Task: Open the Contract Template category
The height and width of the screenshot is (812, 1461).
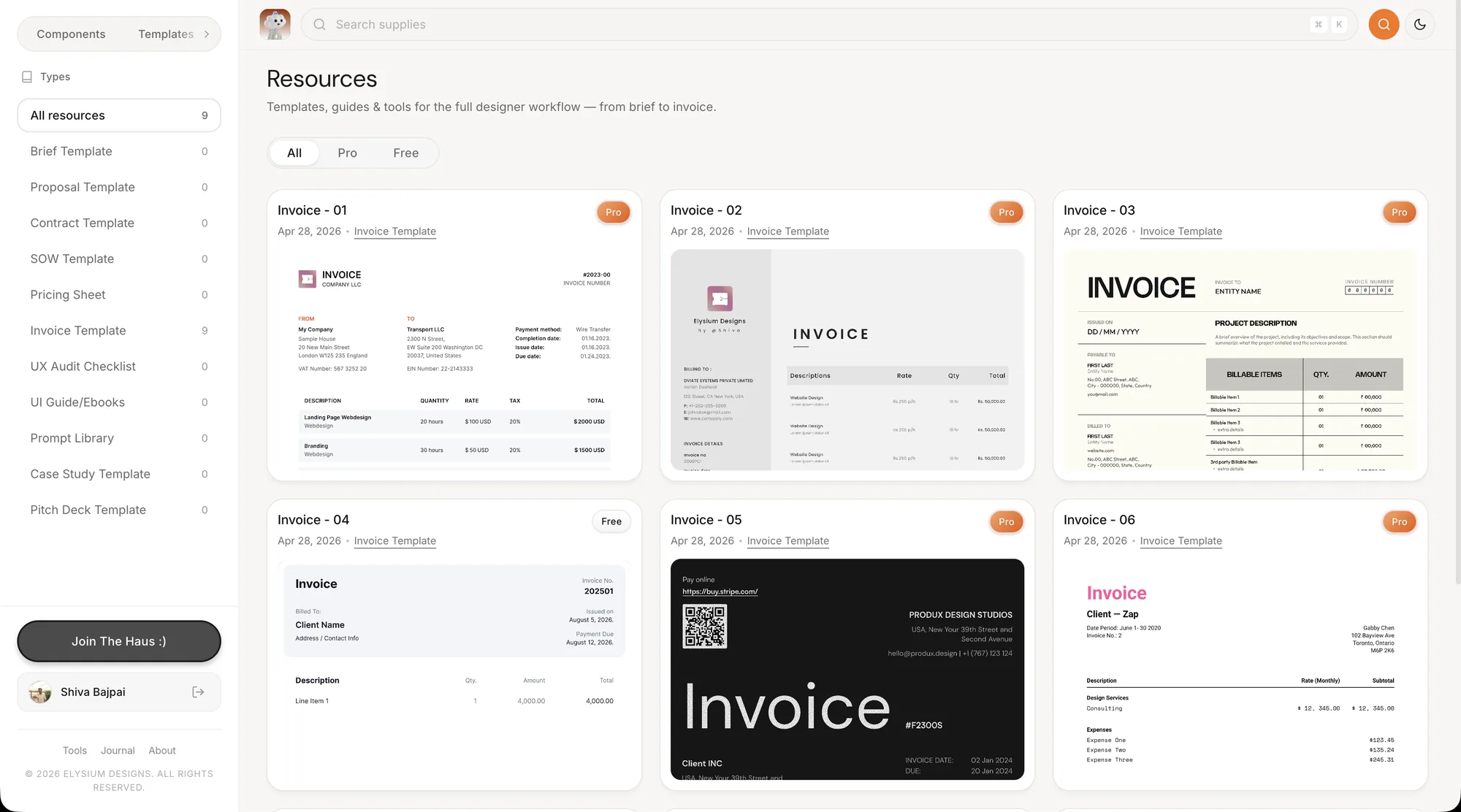Action: tap(119, 223)
